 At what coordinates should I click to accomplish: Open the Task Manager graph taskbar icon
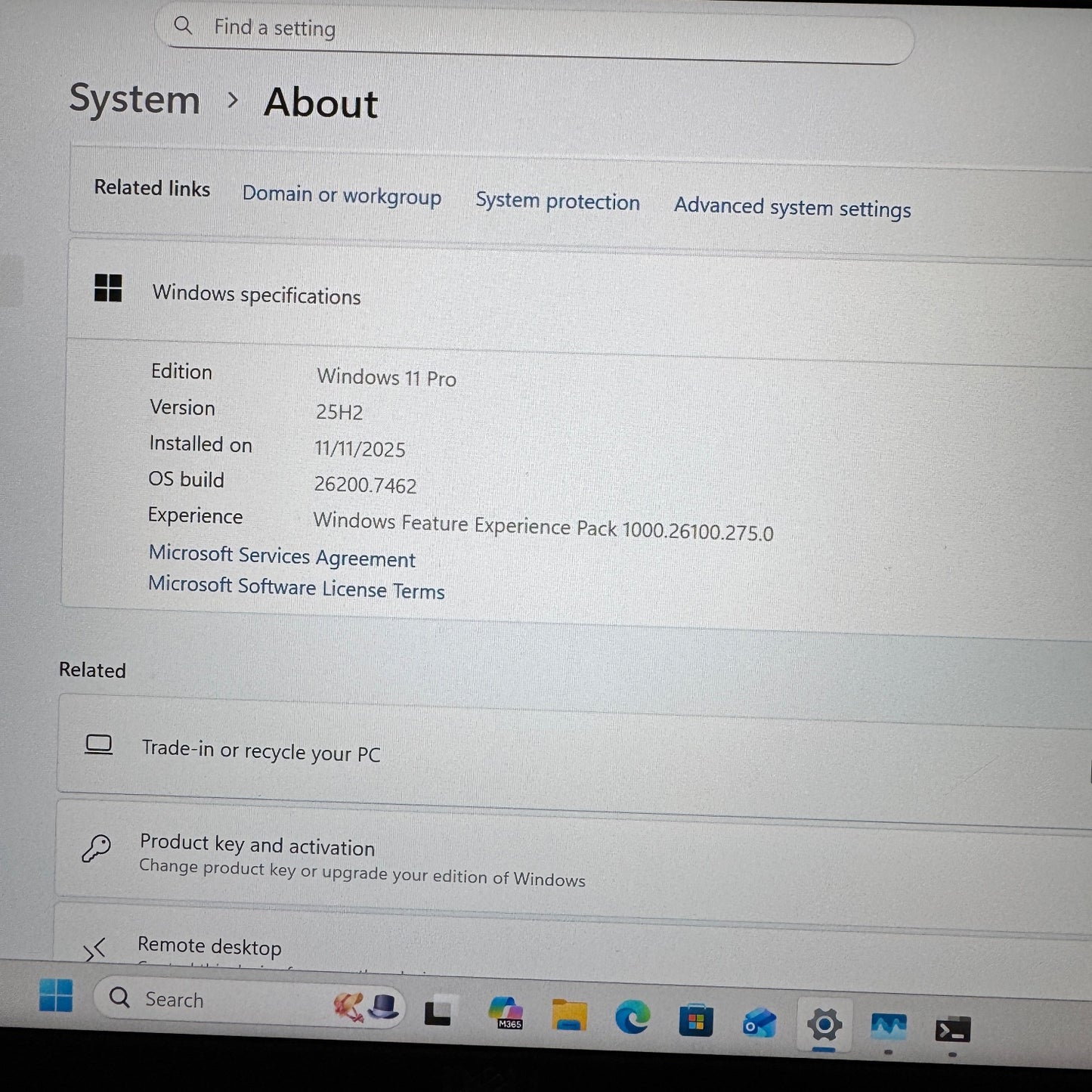tap(888, 1028)
